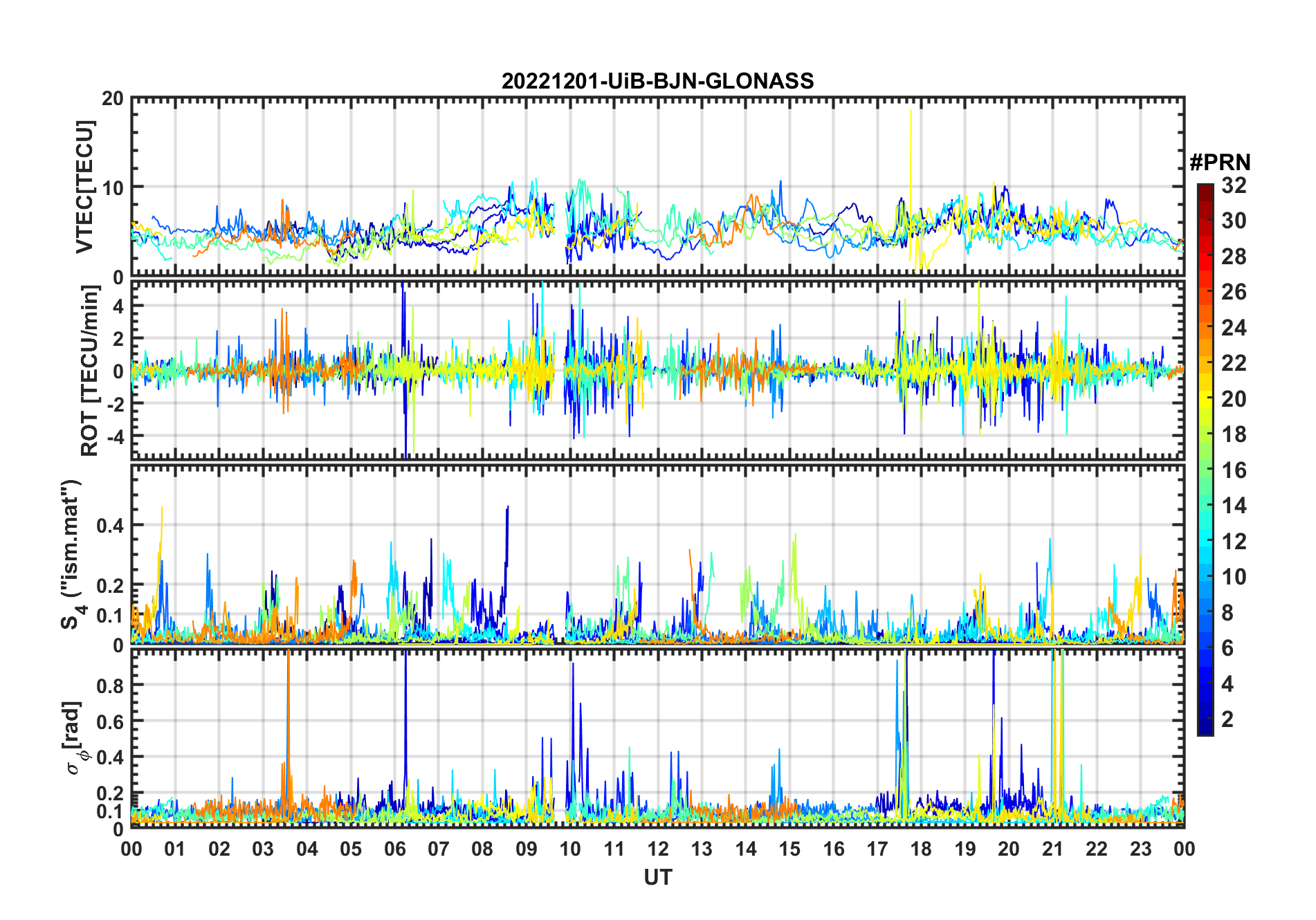Click the x-axis tick label 06
This screenshot has width=1316, height=920.
coord(394,849)
